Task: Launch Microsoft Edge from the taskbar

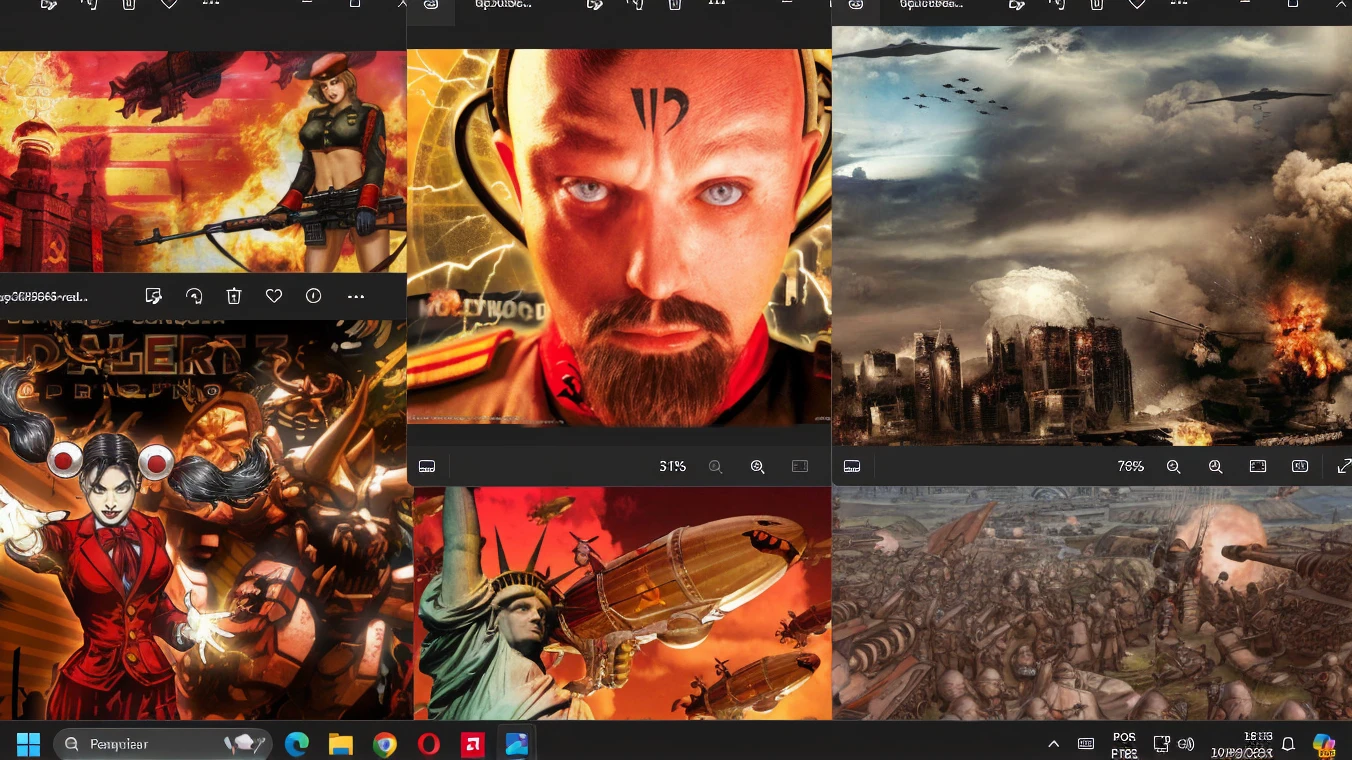Action: [297, 744]
